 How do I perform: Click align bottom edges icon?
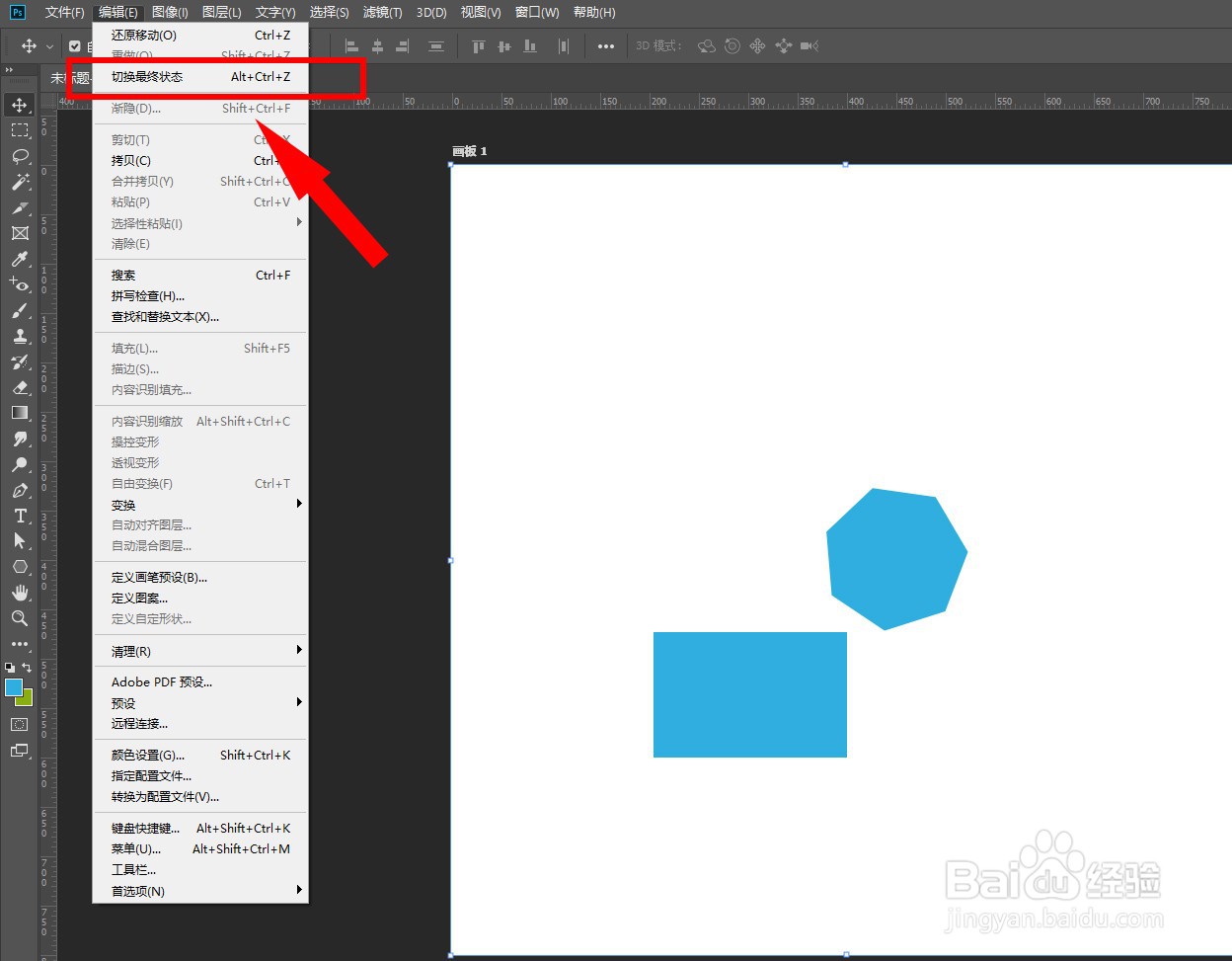coord(530,46)
